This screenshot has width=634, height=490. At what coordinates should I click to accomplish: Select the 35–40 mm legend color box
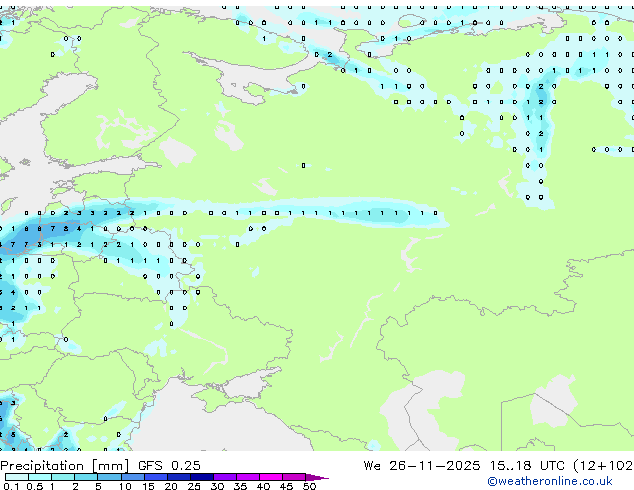[x=247, y=477]
